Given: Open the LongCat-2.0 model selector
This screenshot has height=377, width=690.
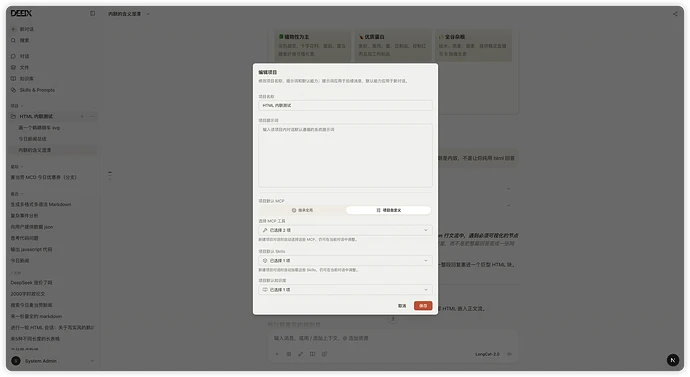Looking at the screenshot, I should (487, 354).
